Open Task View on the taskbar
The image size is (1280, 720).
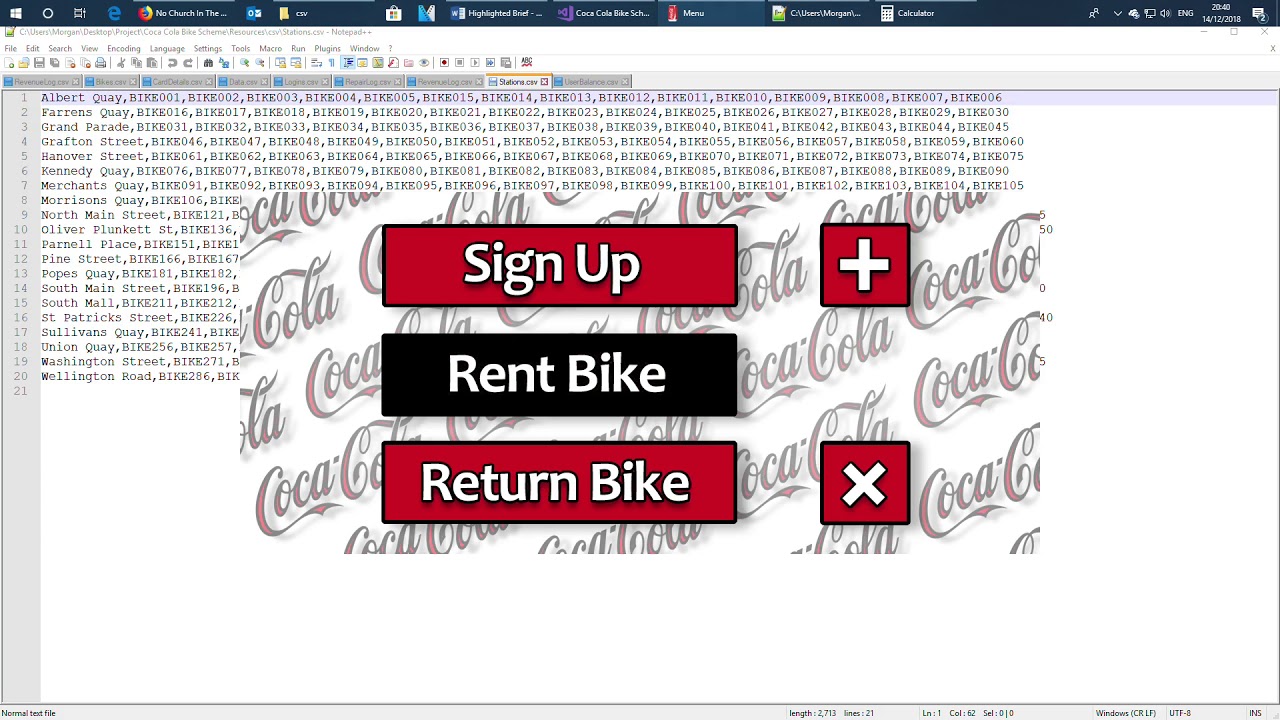[x=79, y=13]
